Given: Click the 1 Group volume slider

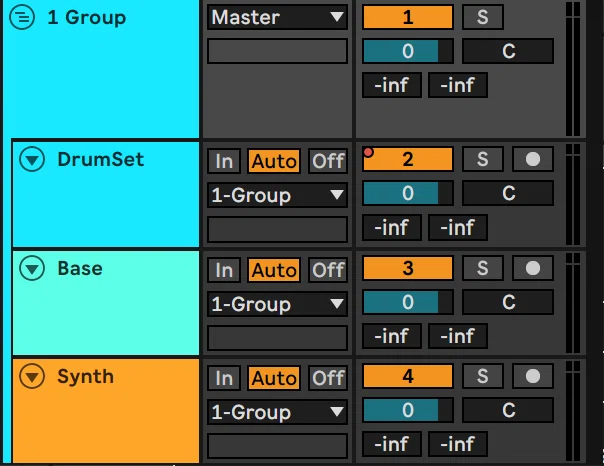Looking at the screenshot, I should coord(408,51).
